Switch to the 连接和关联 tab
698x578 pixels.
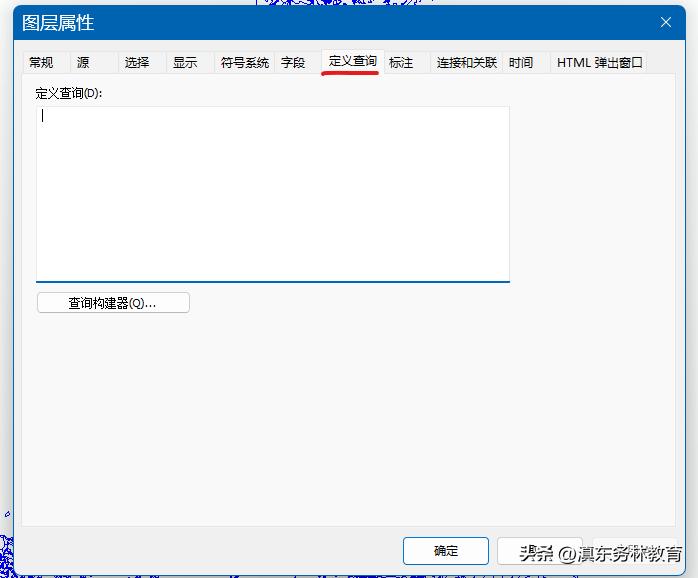(x=467, y=63)
